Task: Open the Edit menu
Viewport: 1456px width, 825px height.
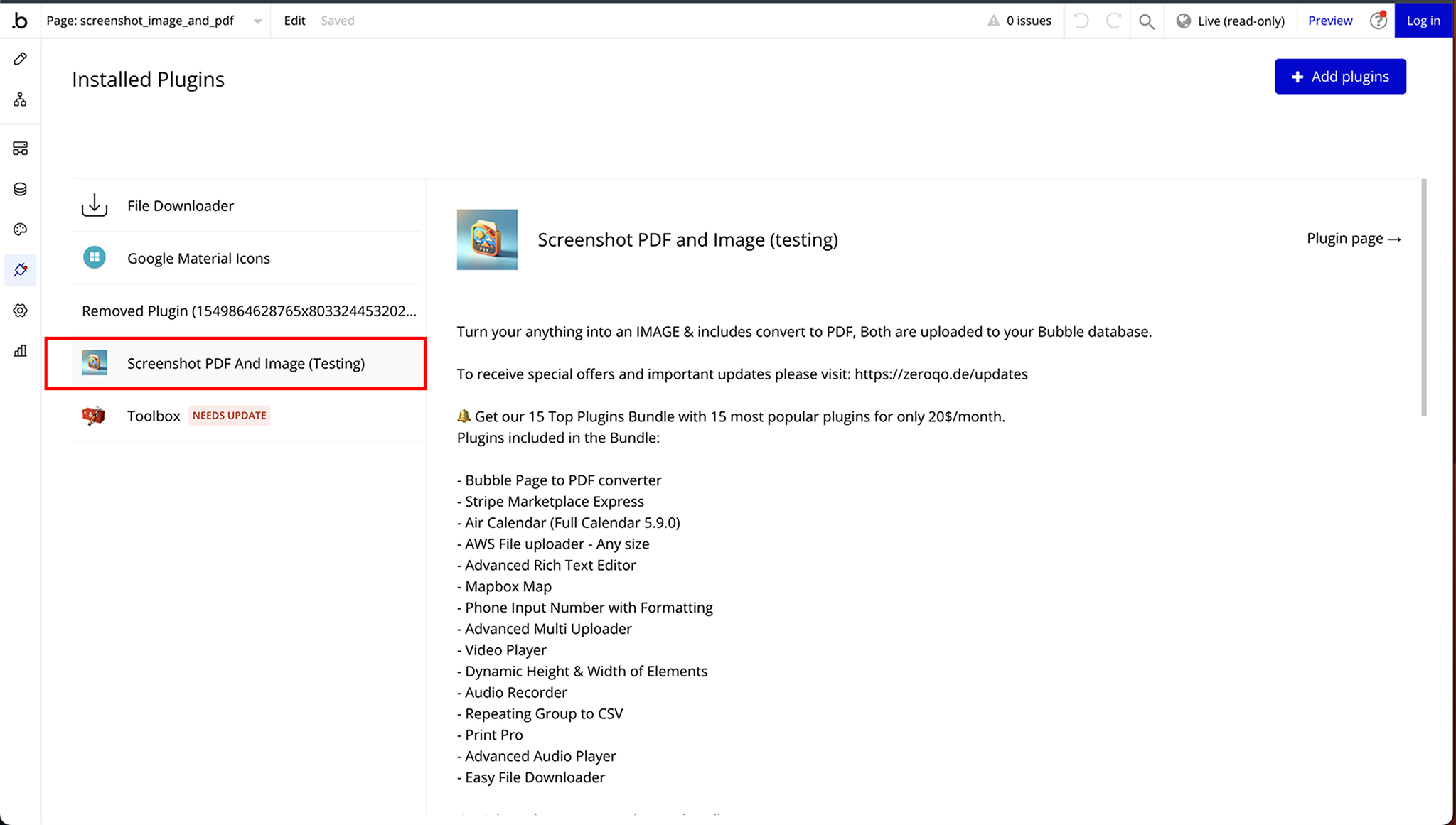Action: pyautogui.click(x=294, y=21)
